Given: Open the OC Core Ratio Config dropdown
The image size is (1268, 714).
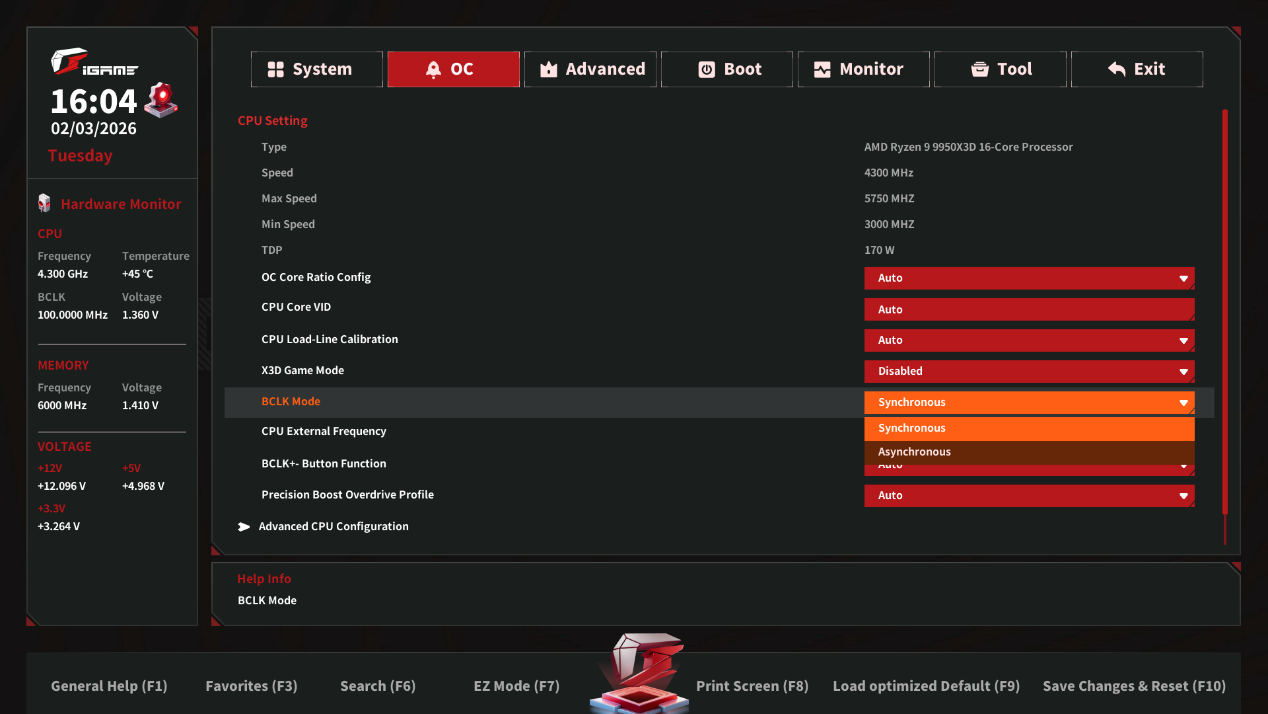Looking at the screenshot, I should click(x=1029, y=278).
